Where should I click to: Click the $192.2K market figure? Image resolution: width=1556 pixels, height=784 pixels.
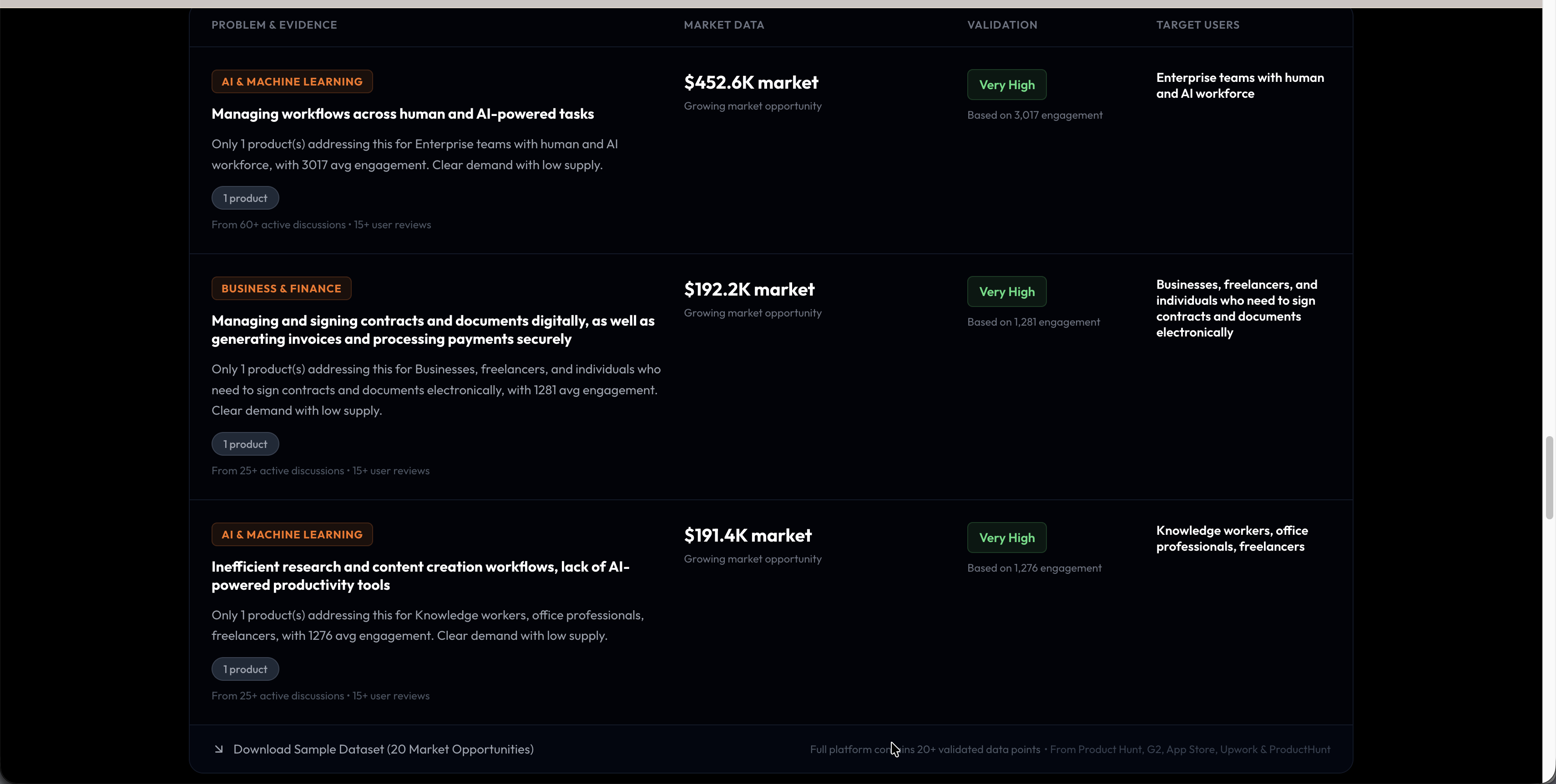749,289
